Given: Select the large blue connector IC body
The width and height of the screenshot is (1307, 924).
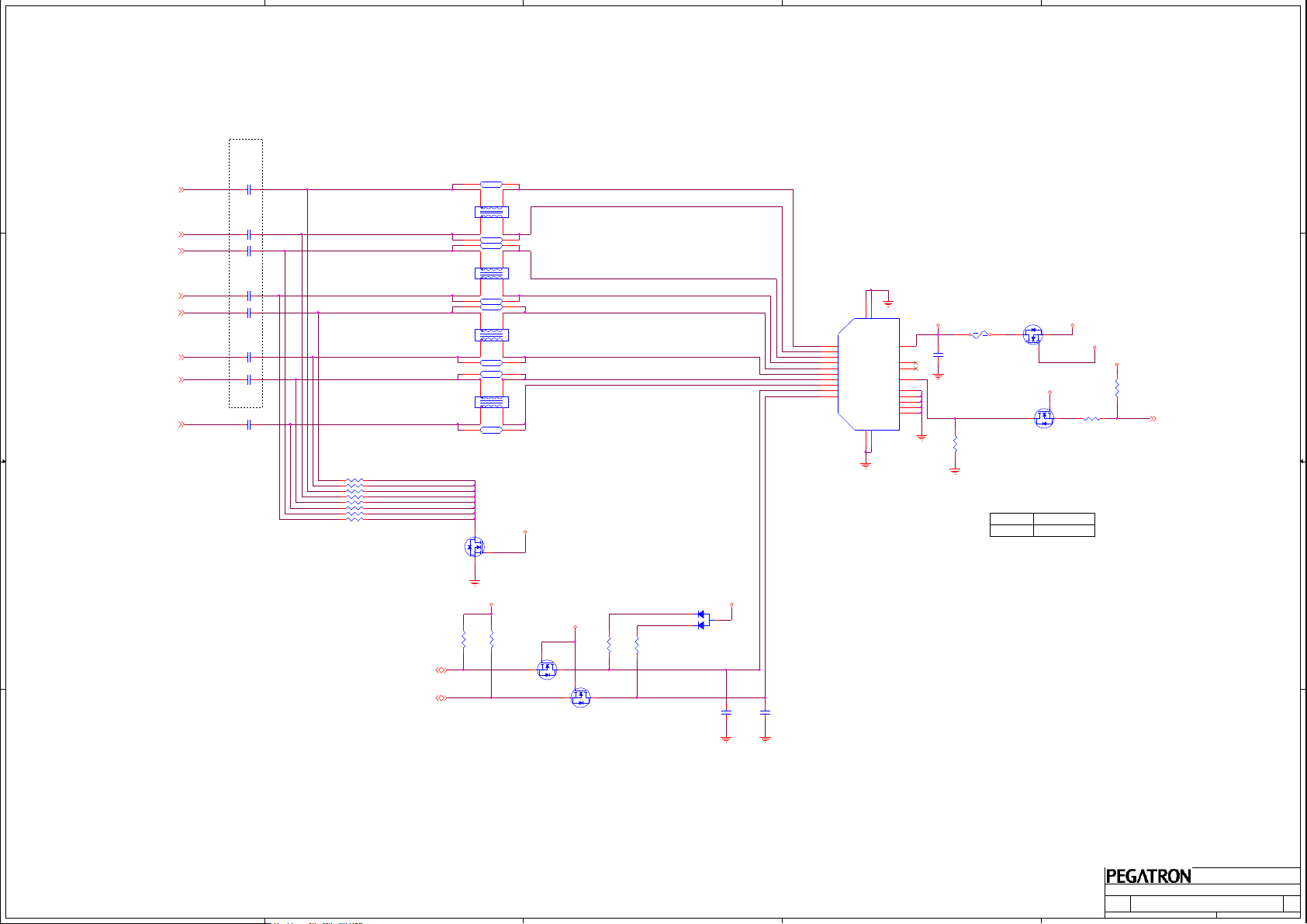Looking at the screenshot, I should click(869, 374).
